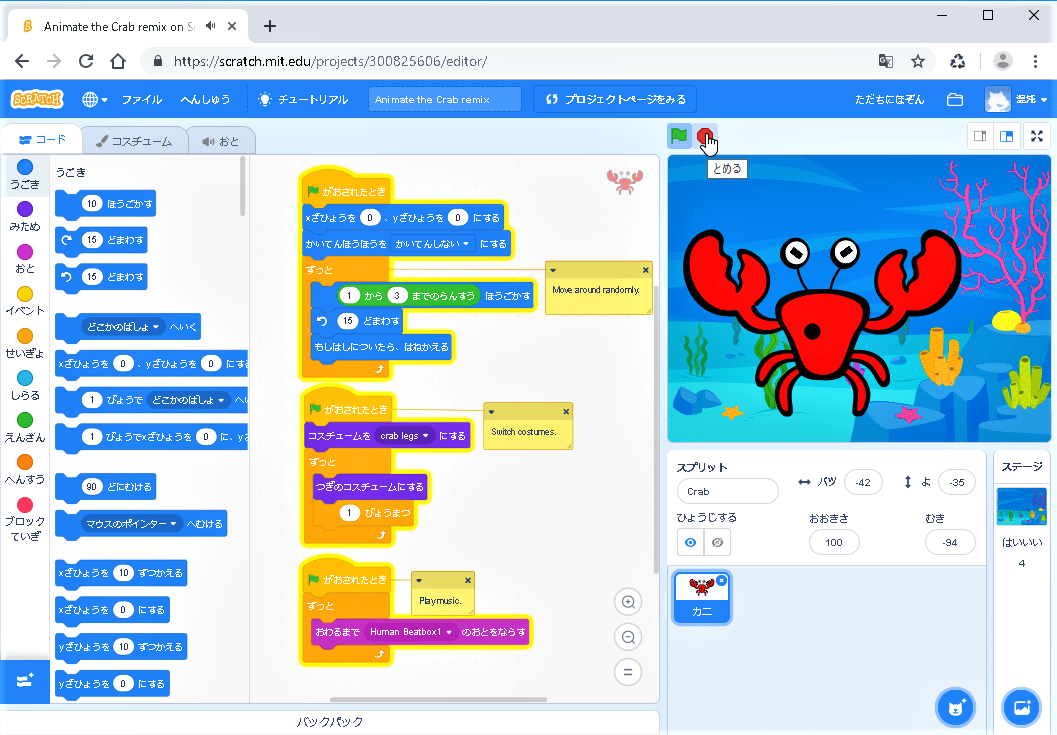Open the どこかのばしょ dropdown in へいく block
Screen dimensions: 1057x735
pos(123,326)
